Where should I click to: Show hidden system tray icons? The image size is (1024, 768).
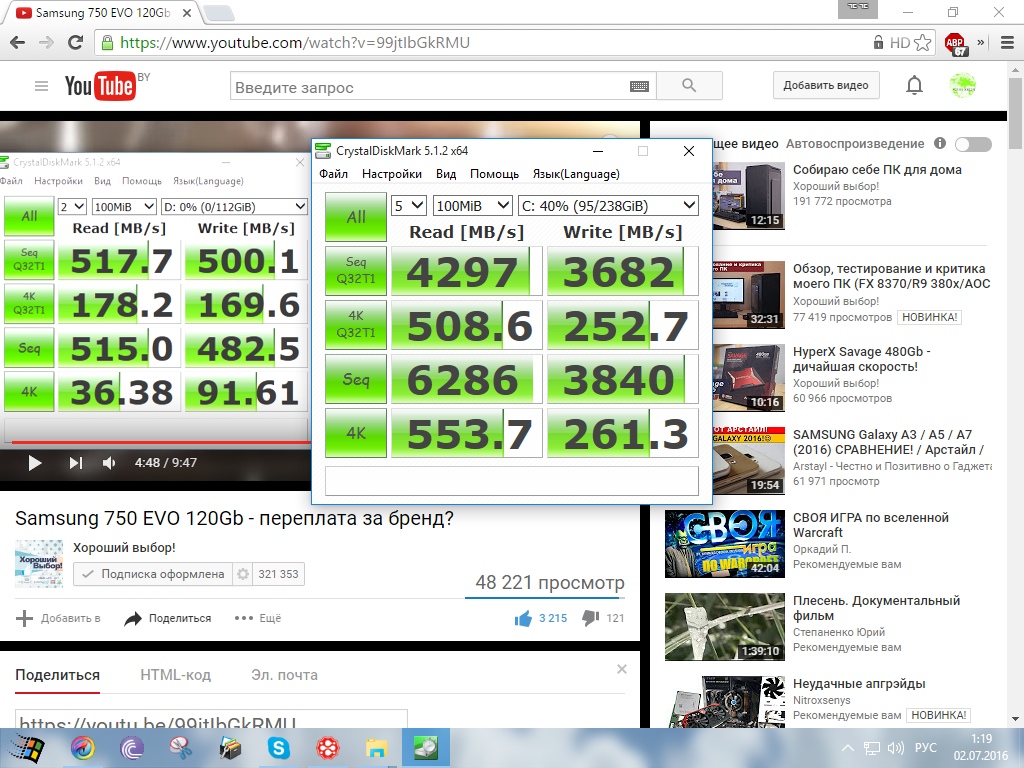[847, 748]
